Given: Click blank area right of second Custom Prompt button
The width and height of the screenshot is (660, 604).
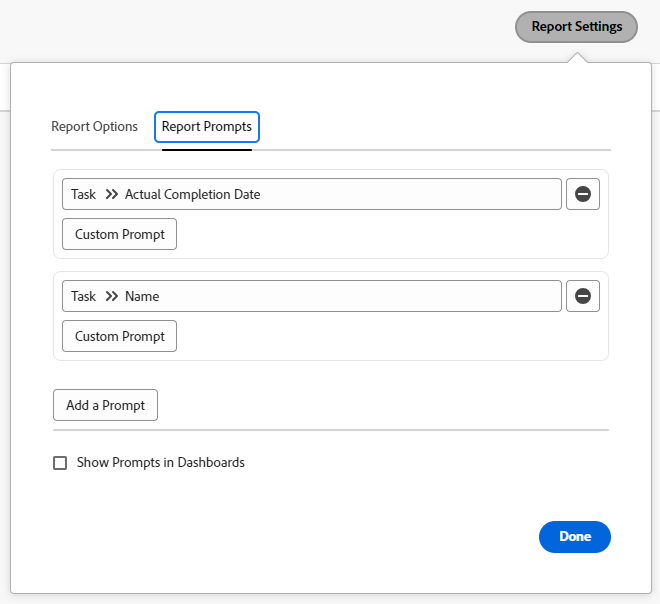Looking at the screenshot, I should click(390, 336).
